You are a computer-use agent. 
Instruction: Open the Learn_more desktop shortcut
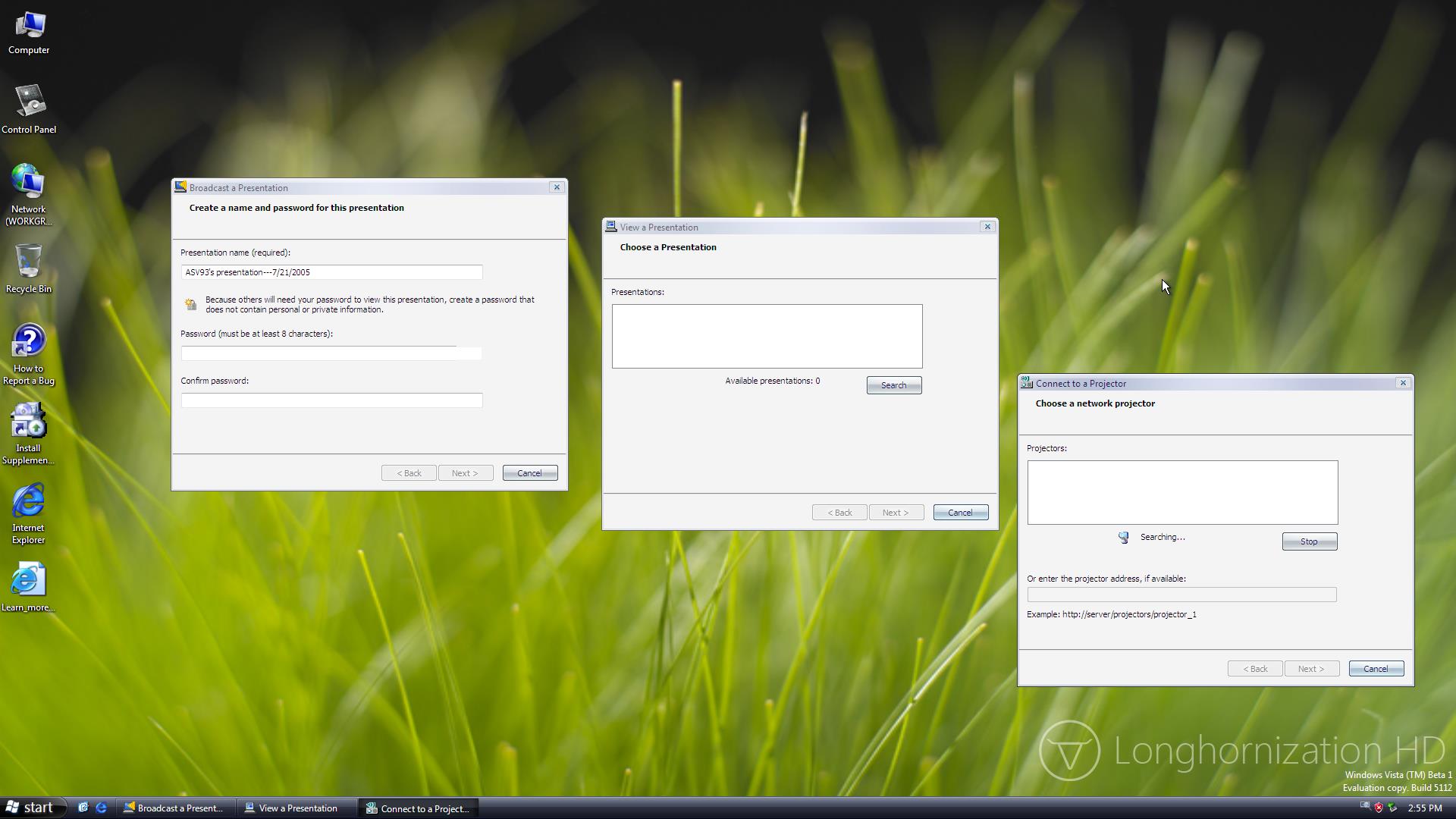[29, 586]
